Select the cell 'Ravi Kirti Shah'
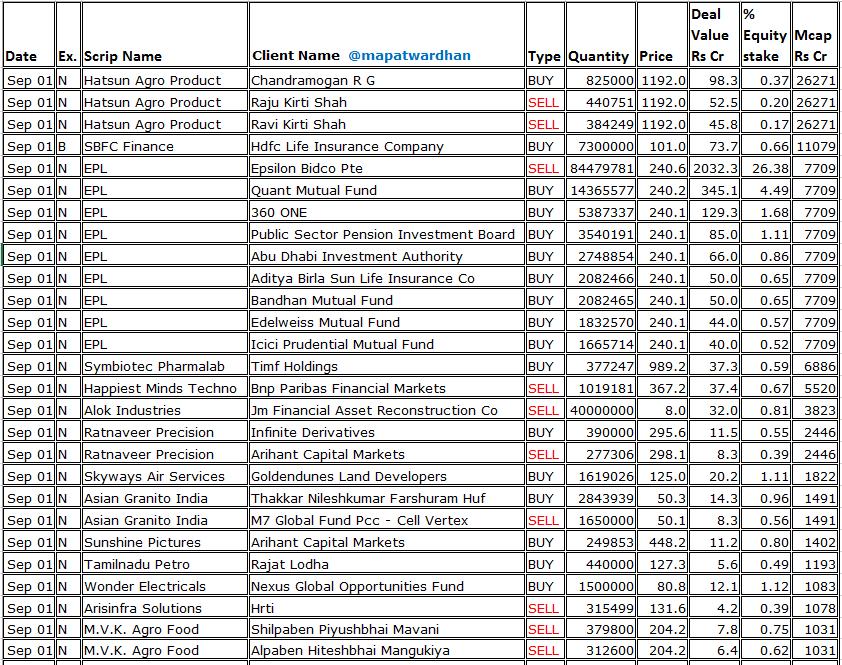Screen dimensions: 842x665 [x=387, y=124]
